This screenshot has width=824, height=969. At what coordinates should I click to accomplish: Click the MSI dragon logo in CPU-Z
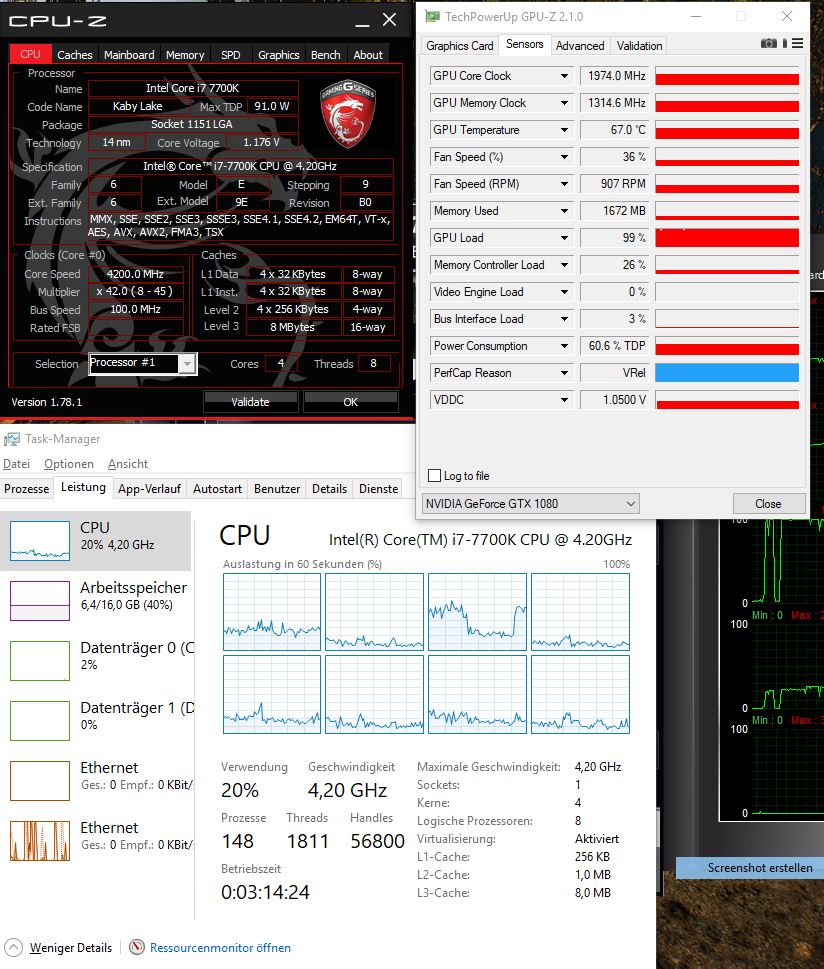tap(347, 114)
